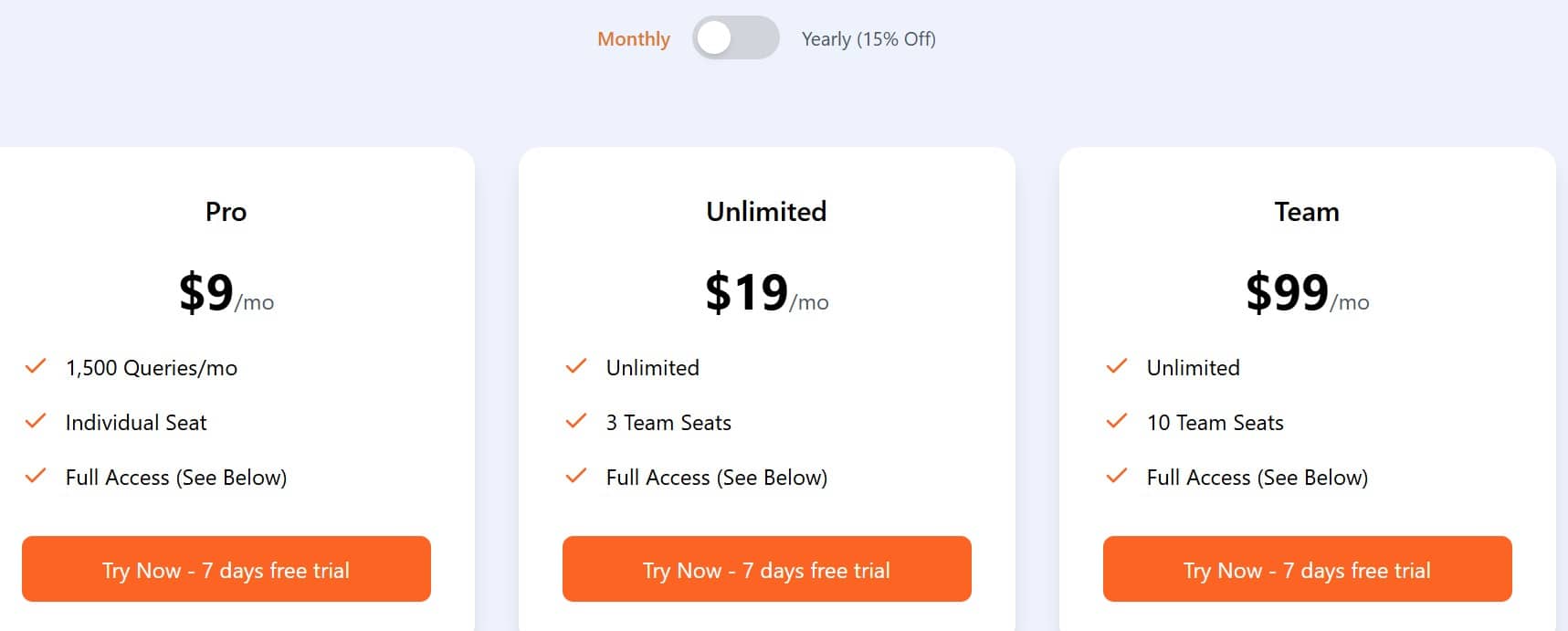Click the checkmark next to Individual Seat
Viewport: 1568px width, 631px height.
pos(35,422)
